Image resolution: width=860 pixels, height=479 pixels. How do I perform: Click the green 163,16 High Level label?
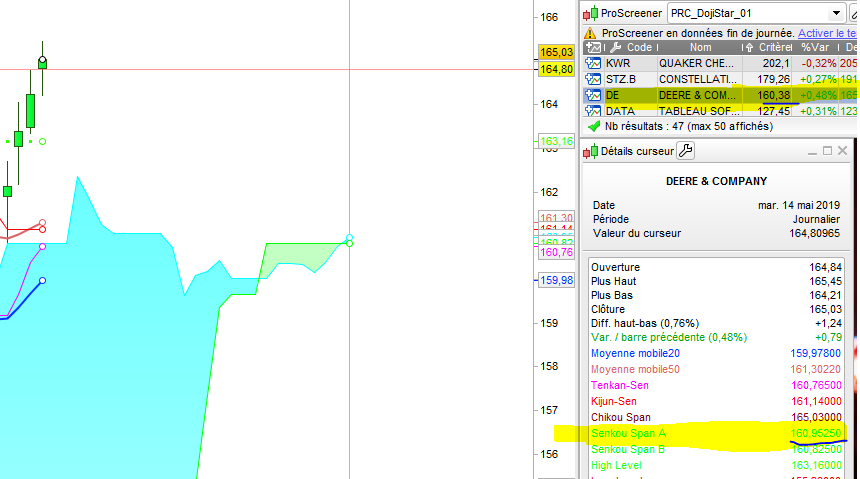tap(556, 142)
